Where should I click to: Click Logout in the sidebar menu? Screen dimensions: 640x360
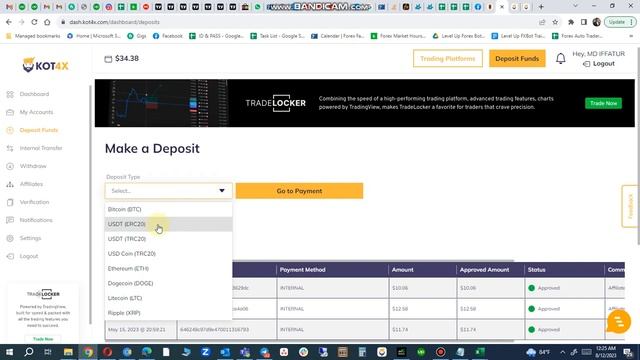tap(29, 256)
